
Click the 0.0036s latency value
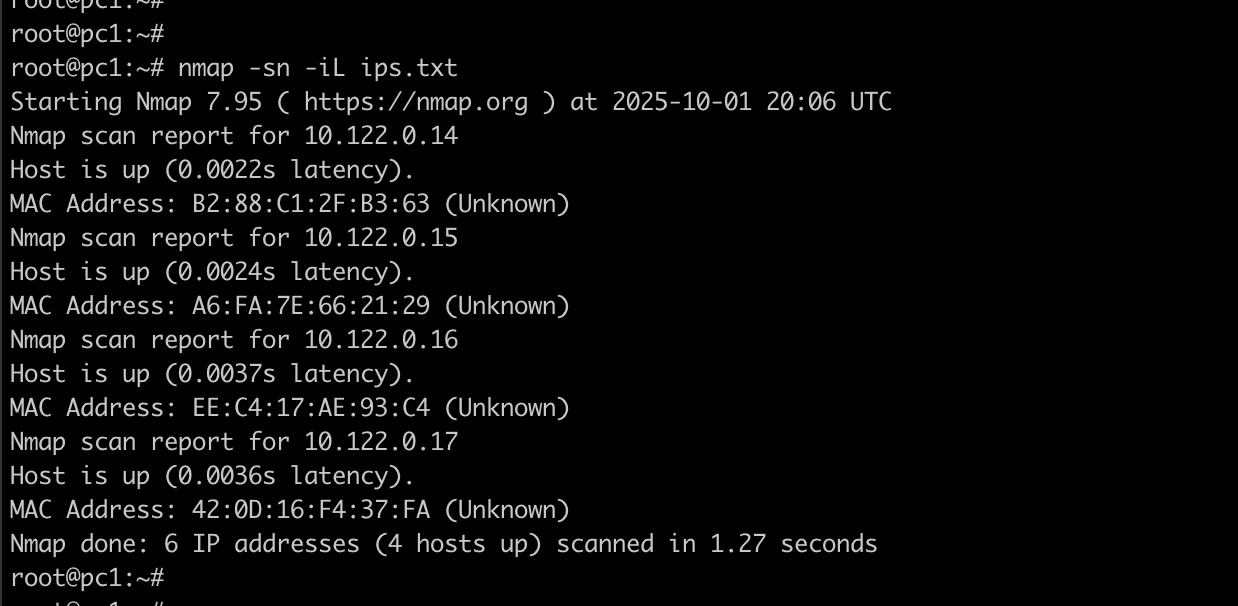pos(227,476)
